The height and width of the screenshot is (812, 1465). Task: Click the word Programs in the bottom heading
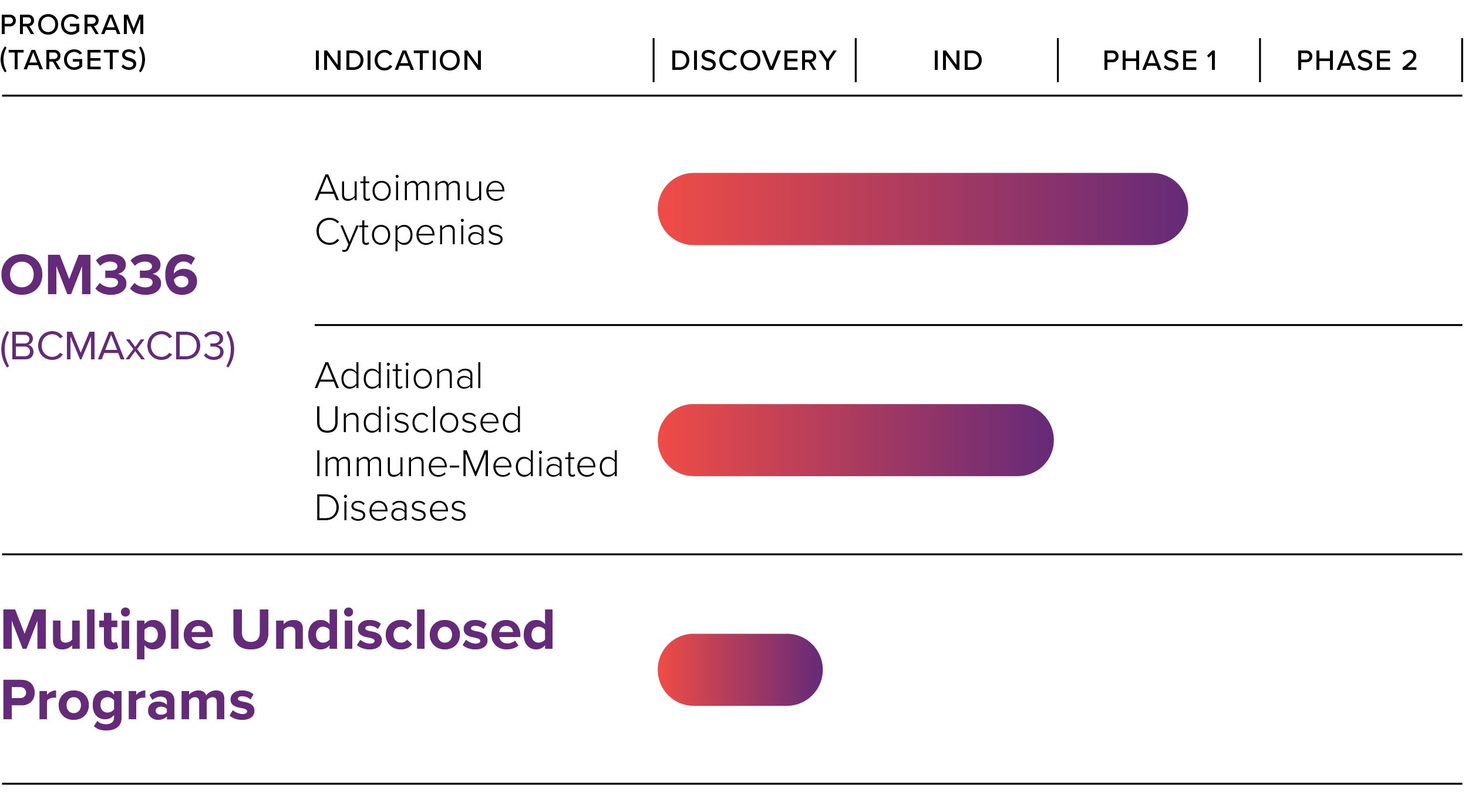128,702
